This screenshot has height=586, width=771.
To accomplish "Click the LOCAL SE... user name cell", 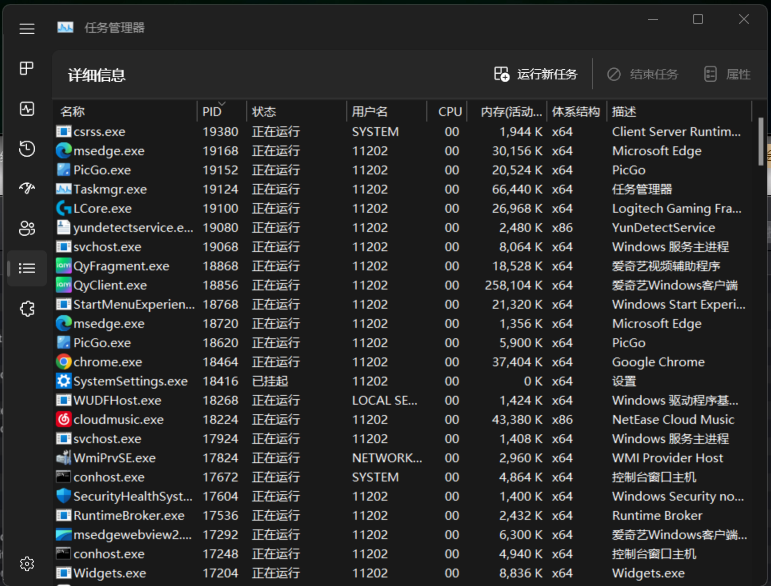I will point(385,400).
